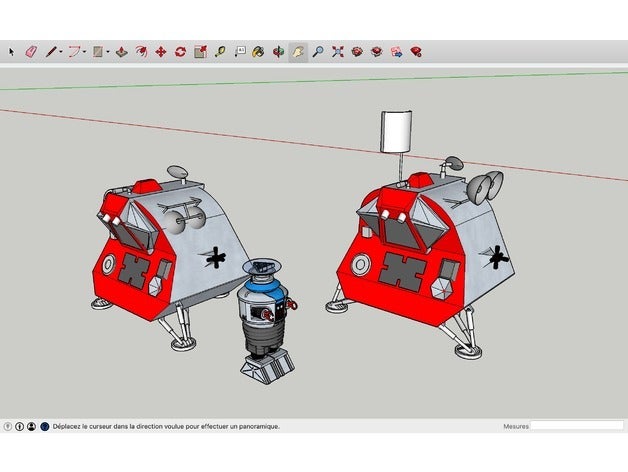Select the Offset tool
The width and height of the screenshot is (628, 472).
tap(141, 52)
